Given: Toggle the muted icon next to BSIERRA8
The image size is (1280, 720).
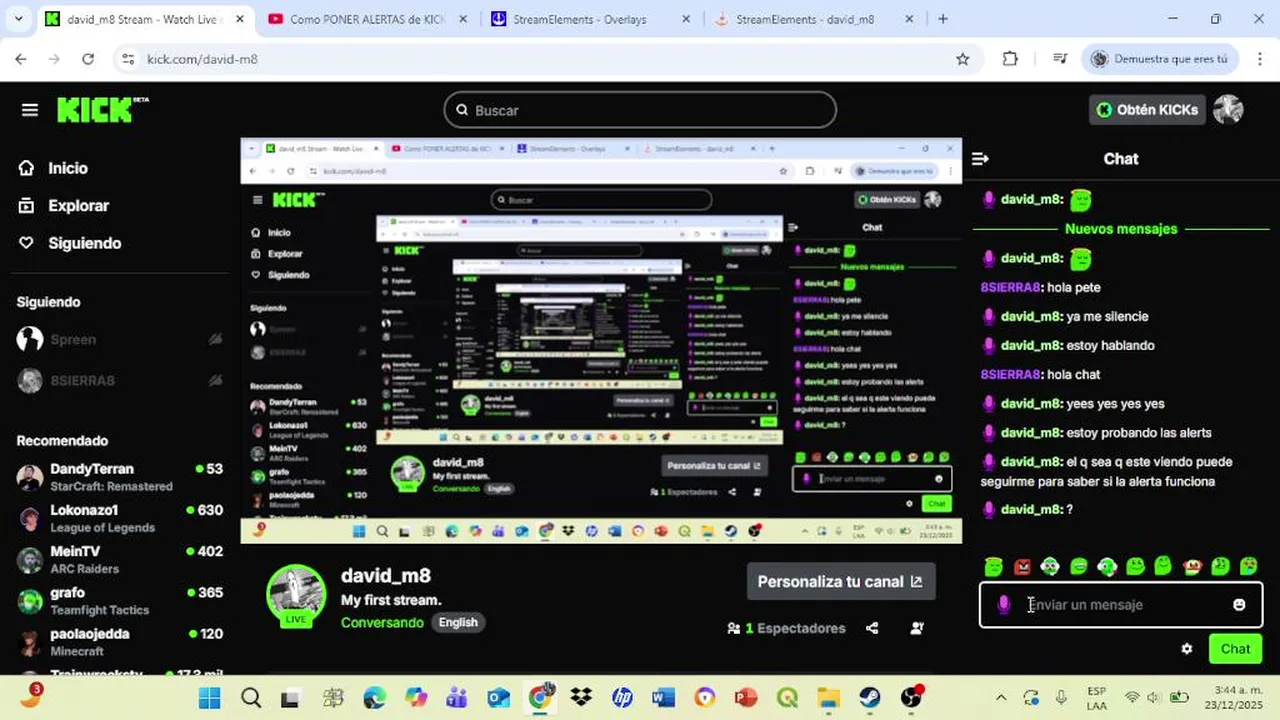Looking at the screenshot, I should click(215, 381).
